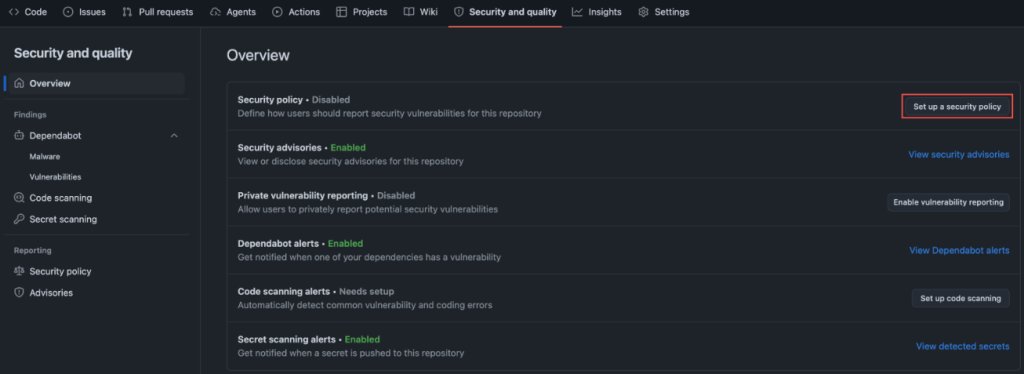
Task: Click the Pull requests branch icon
Action: pyautogui.click(x=127, y=12)
